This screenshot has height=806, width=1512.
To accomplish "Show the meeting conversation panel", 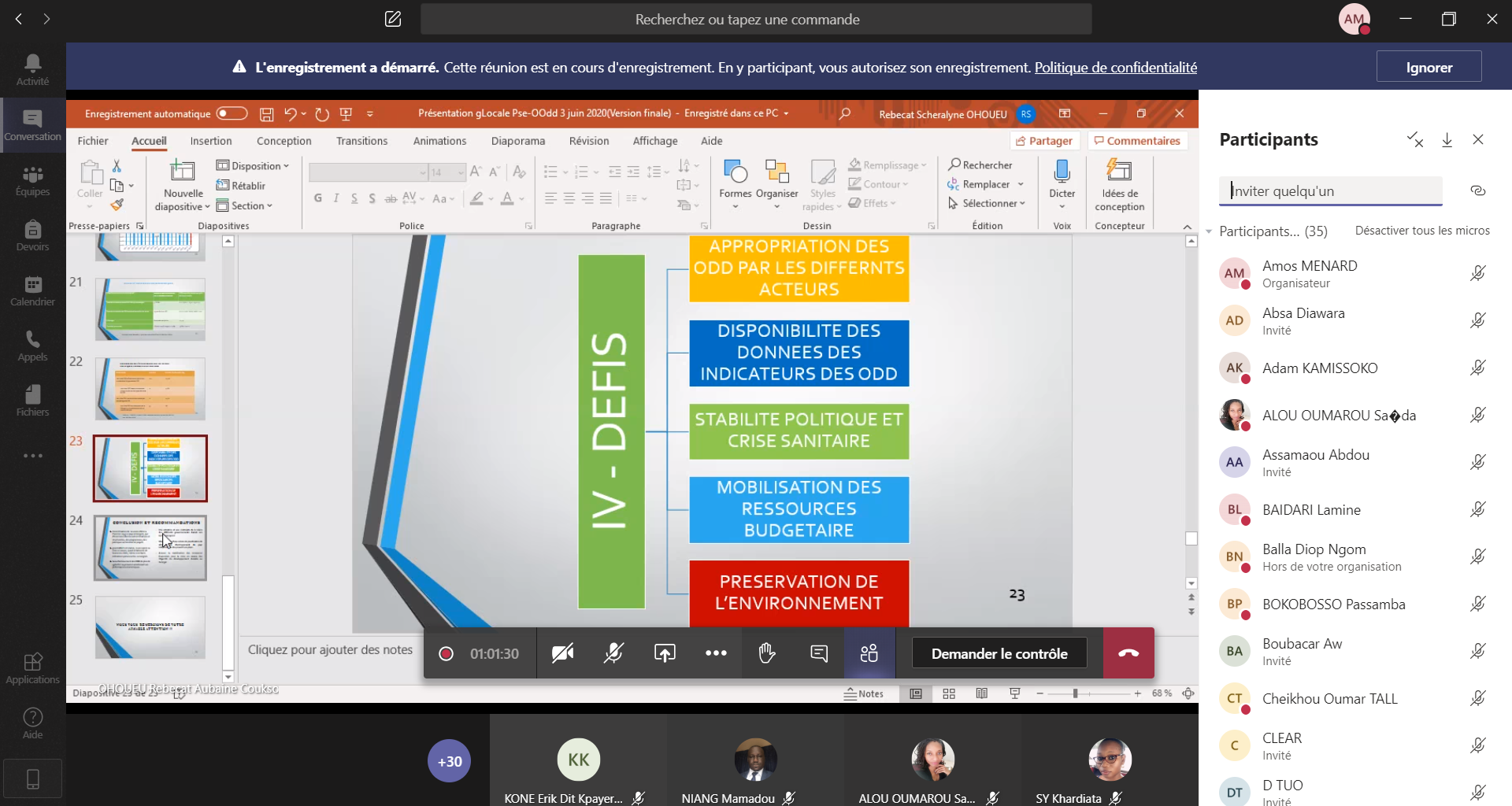I will tap(819, 653).
